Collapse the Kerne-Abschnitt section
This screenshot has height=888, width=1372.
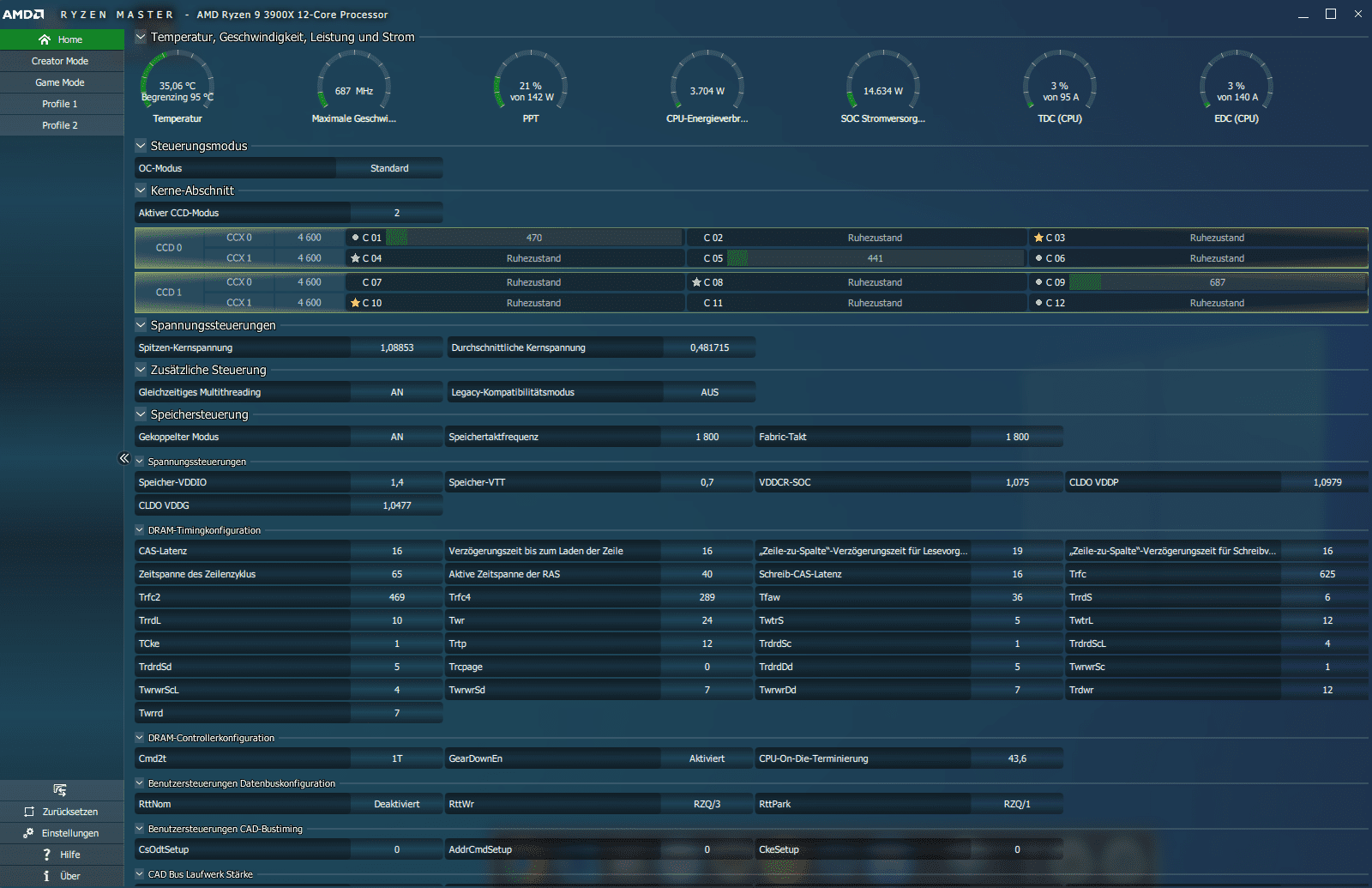(141, 190)
